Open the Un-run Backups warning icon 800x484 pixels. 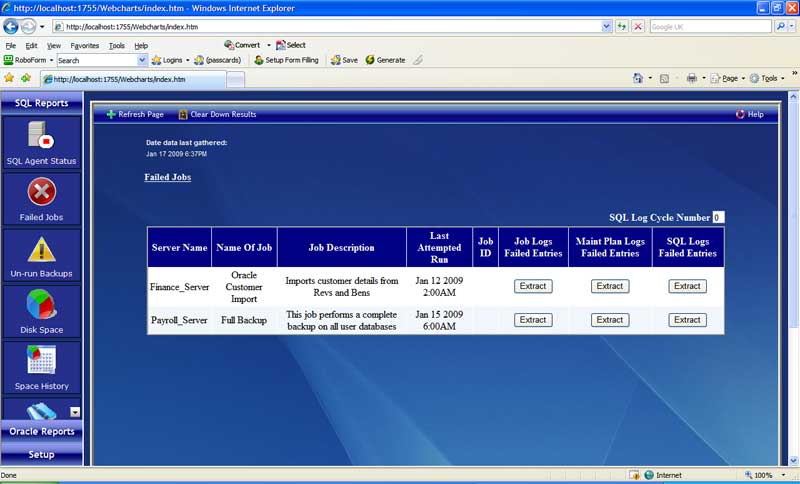click(x=41, y=249)
